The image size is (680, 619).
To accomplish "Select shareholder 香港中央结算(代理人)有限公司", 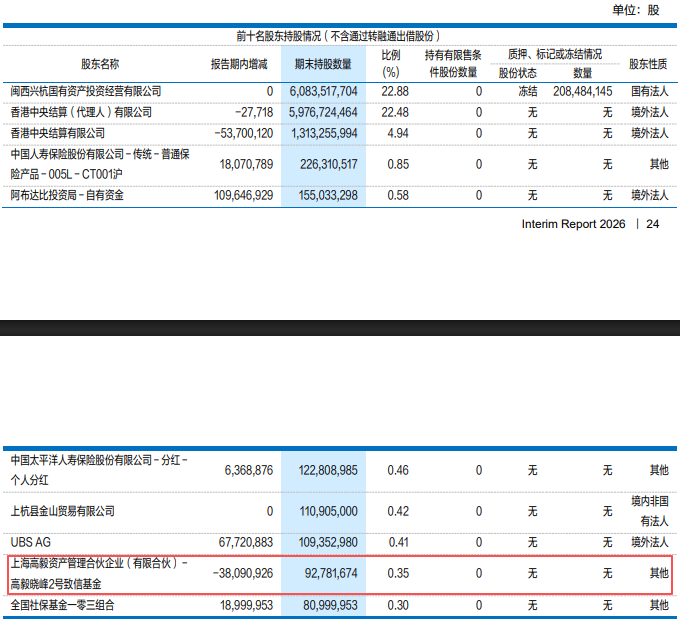I will [x=81, y=112].
